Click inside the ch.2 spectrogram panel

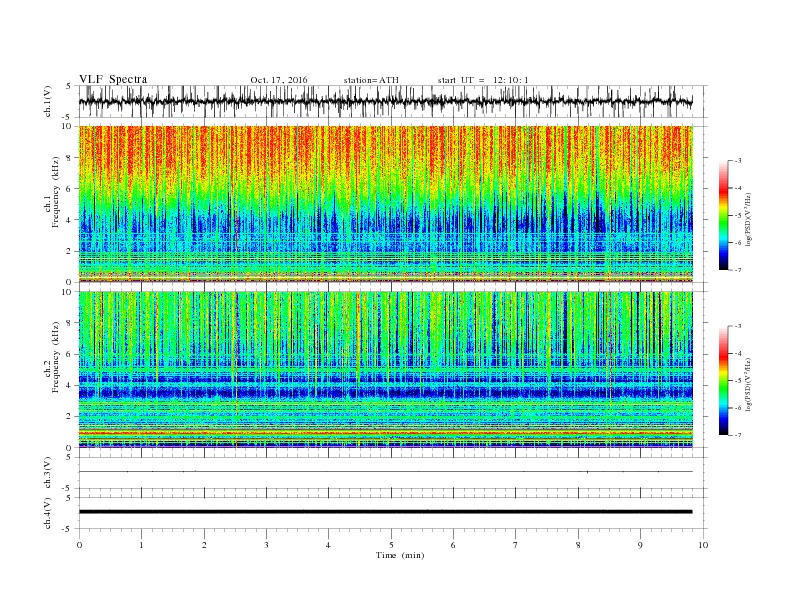[385, 369]
